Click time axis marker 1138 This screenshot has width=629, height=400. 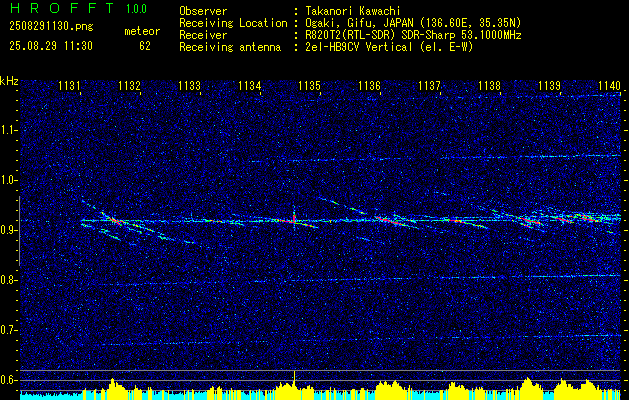[489, 85]
